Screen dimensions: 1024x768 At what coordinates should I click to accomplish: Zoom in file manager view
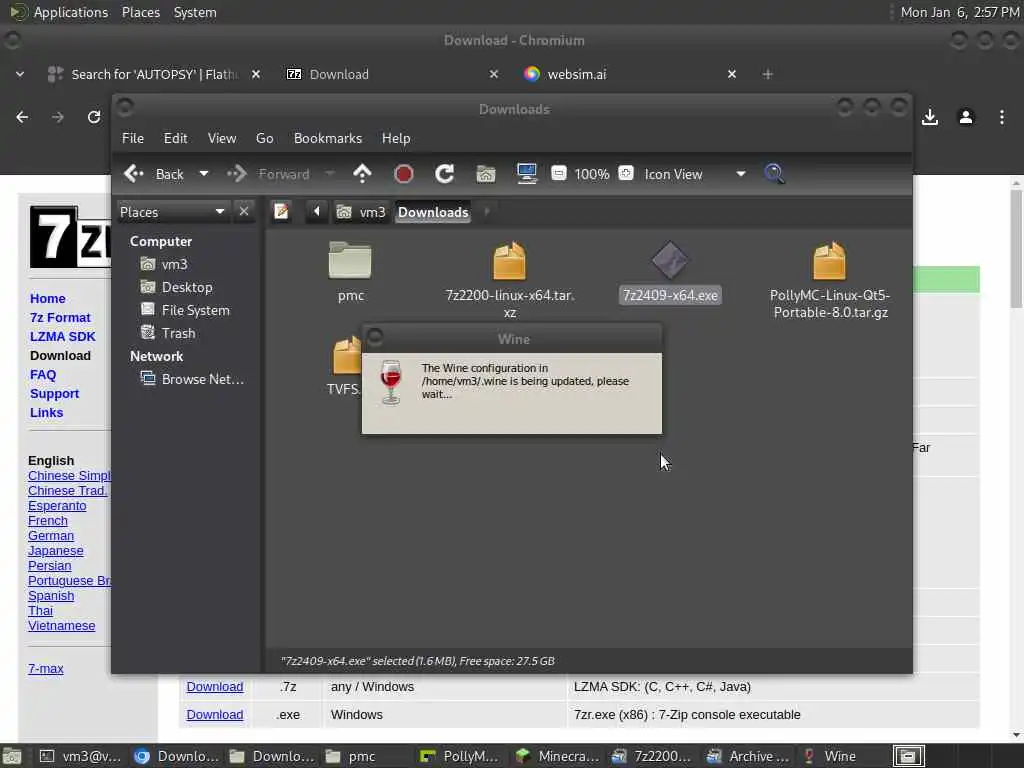tap(626, 173)
